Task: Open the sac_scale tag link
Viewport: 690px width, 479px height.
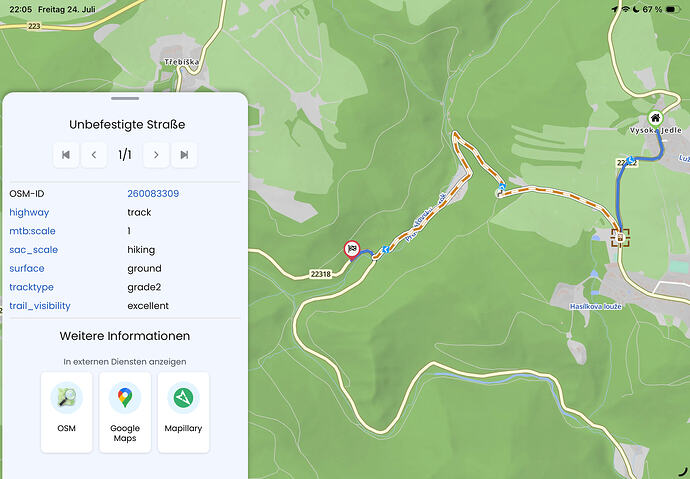Action: pos(33,250)
